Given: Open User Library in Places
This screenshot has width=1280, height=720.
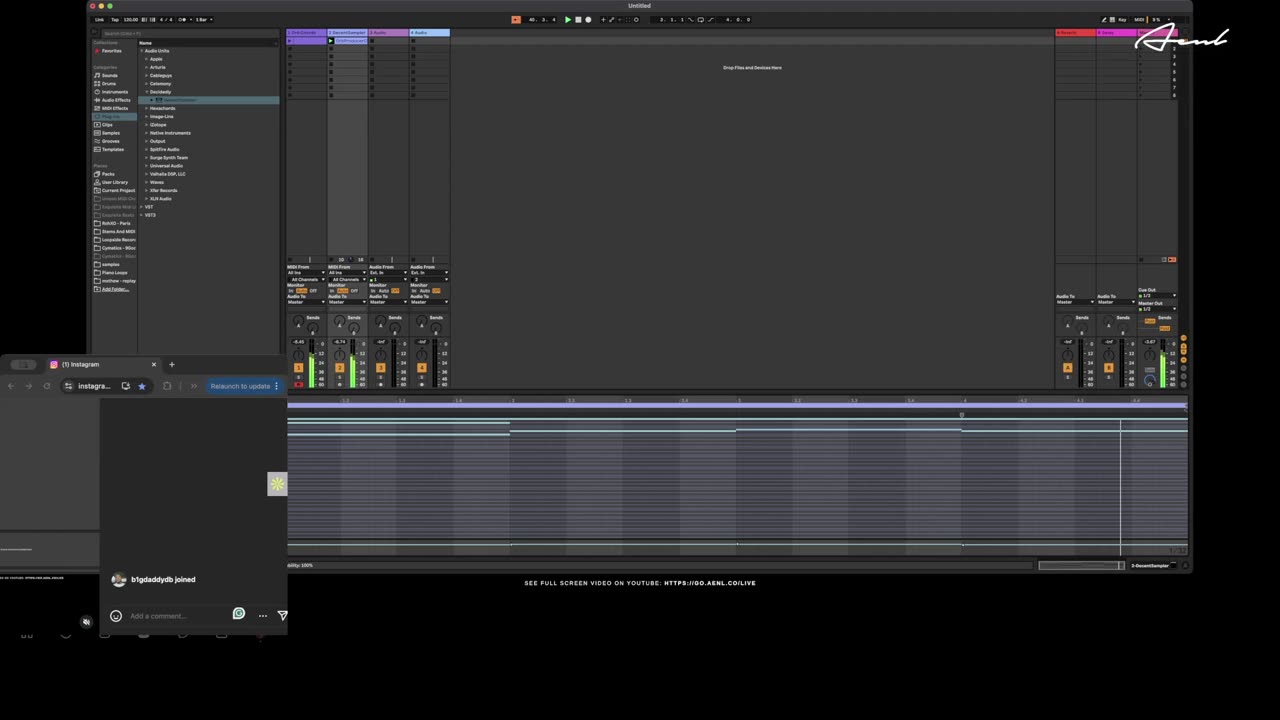Looking at the screenshot, I should (x=114, y=182).
